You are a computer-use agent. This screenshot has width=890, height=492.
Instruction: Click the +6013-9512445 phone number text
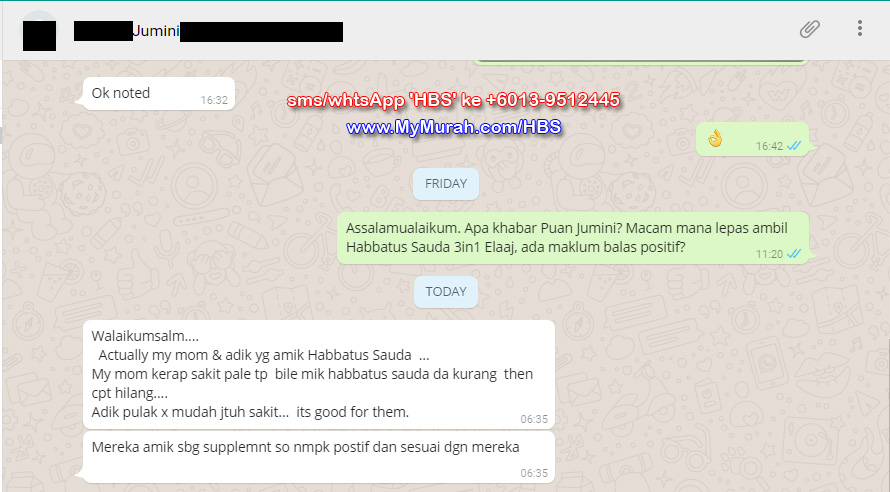click(553, 100)
